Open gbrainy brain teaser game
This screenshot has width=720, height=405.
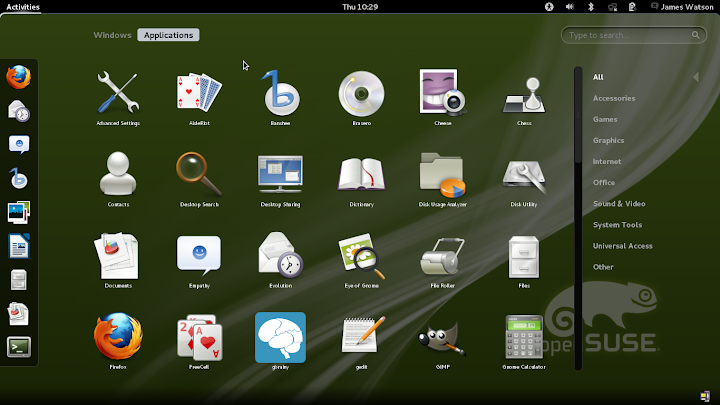pos(281,341)
